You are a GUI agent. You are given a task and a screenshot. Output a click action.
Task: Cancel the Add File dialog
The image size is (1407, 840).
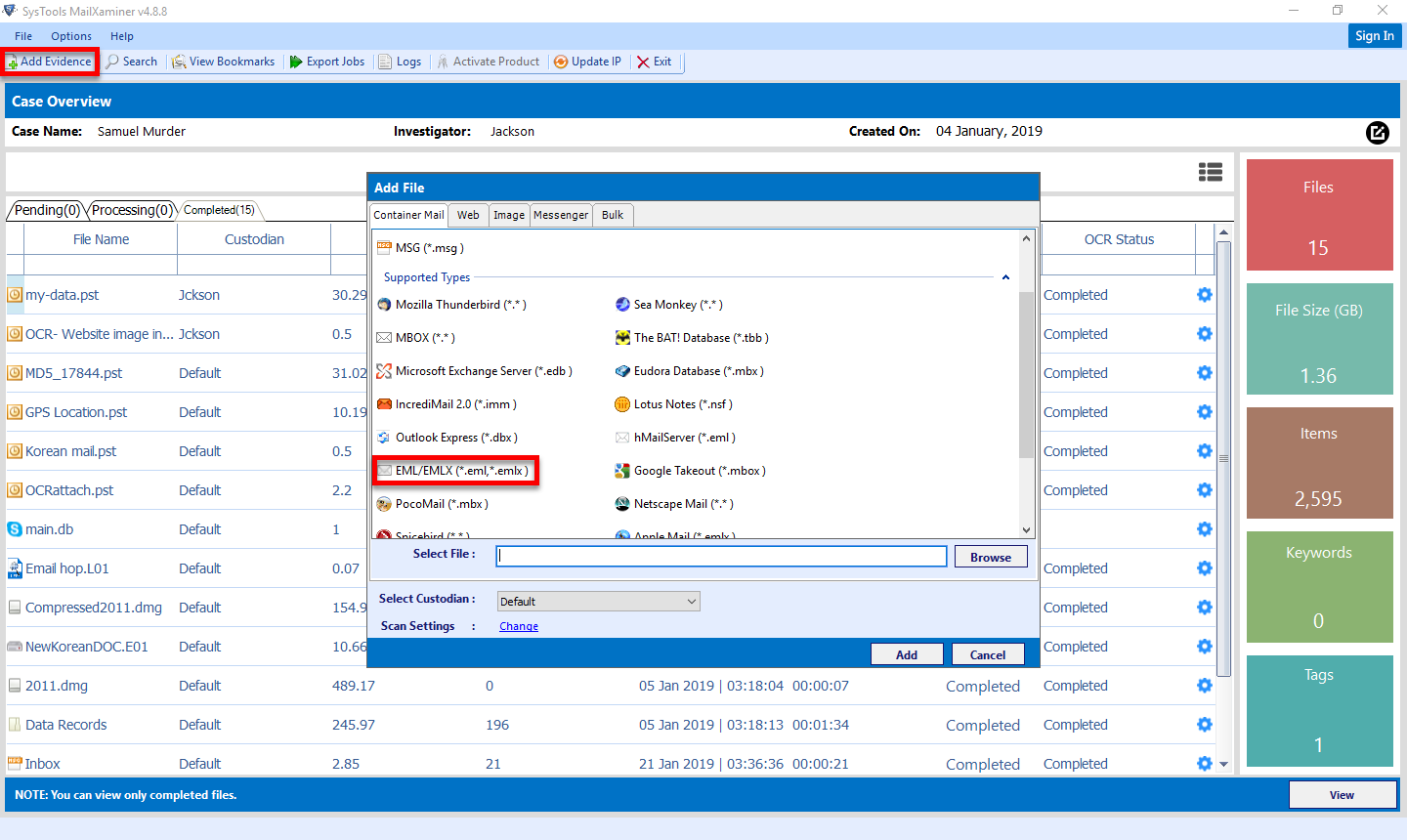[988, 654]
